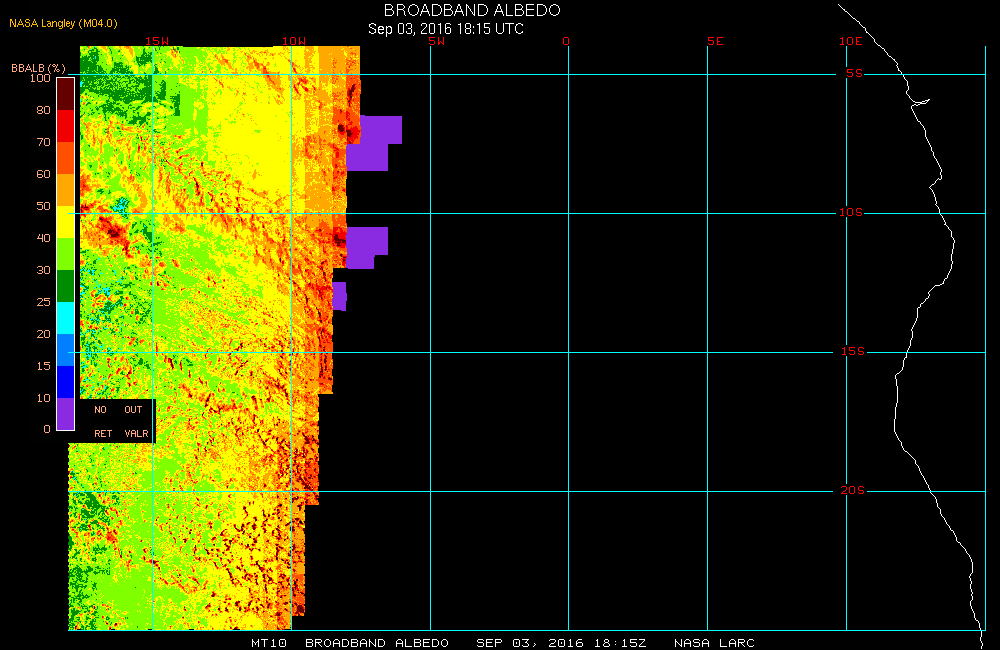Image resolution: width=1000 pixels, height=650 pixels.
Task: Click the NASA LARC text in footer
Action: (714, 643)
